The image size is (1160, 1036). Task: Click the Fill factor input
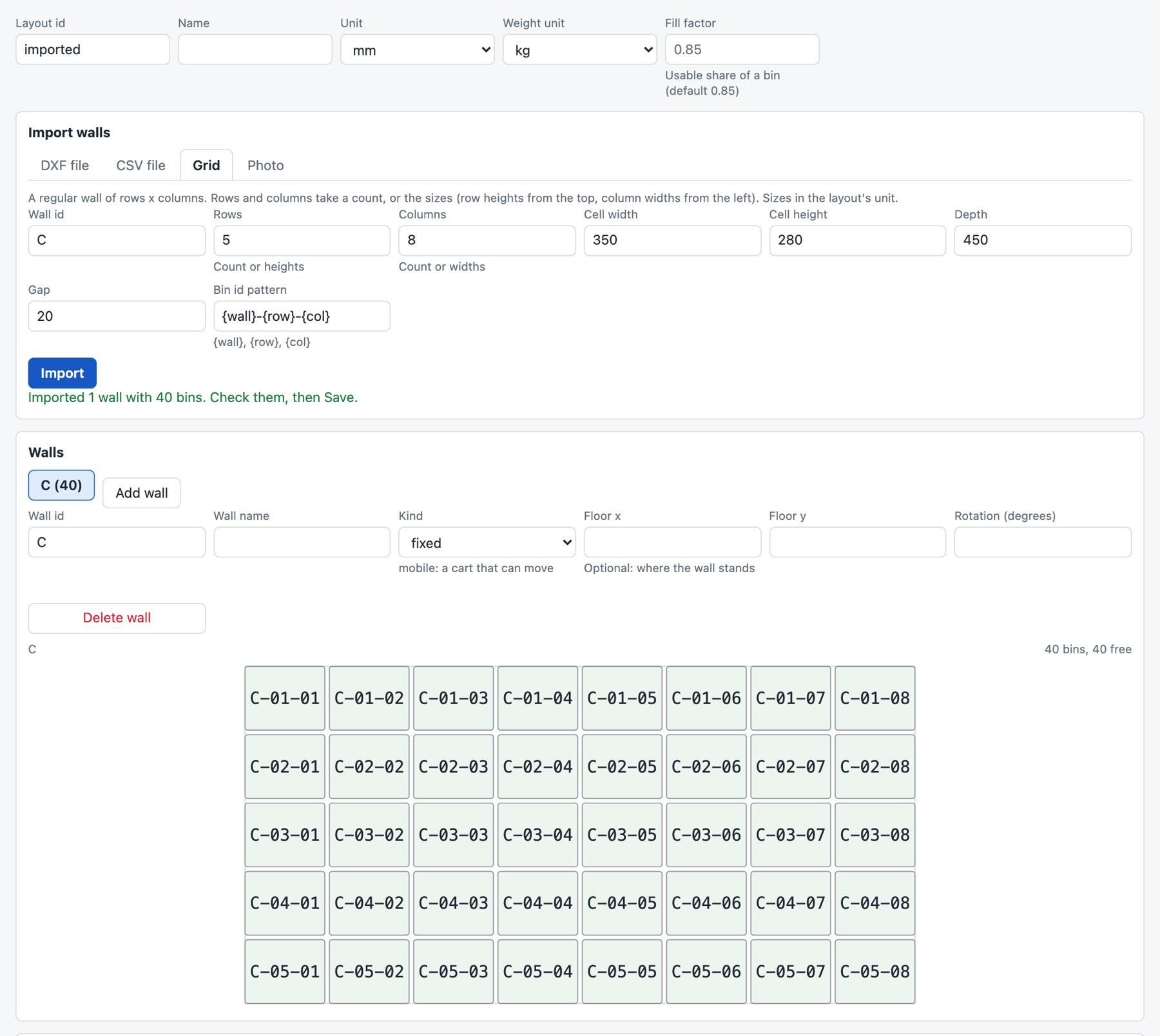coord(742,50)
